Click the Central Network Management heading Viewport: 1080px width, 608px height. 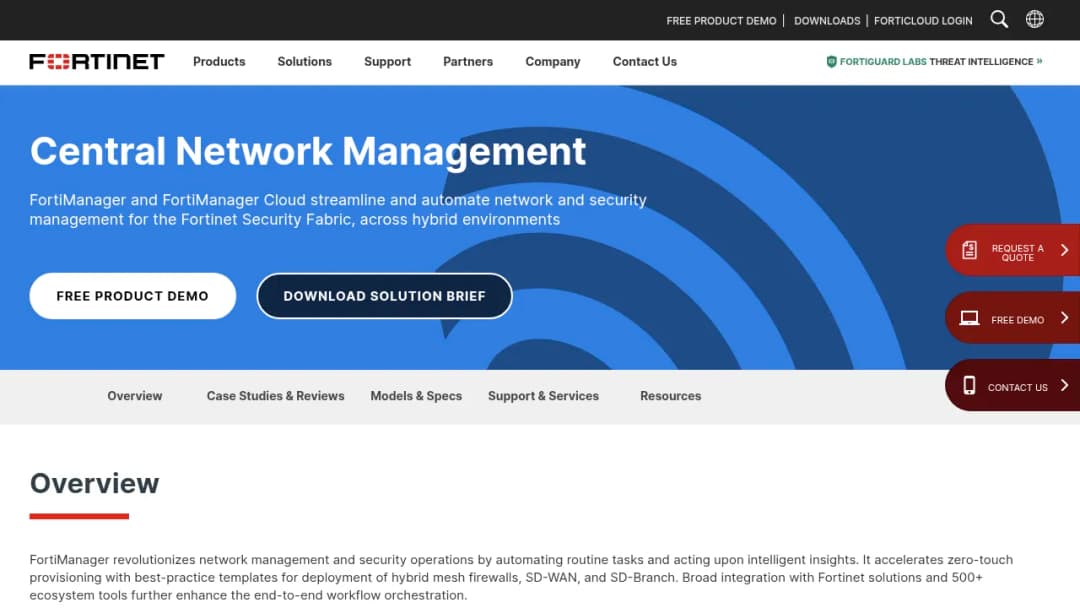(307, 151)
